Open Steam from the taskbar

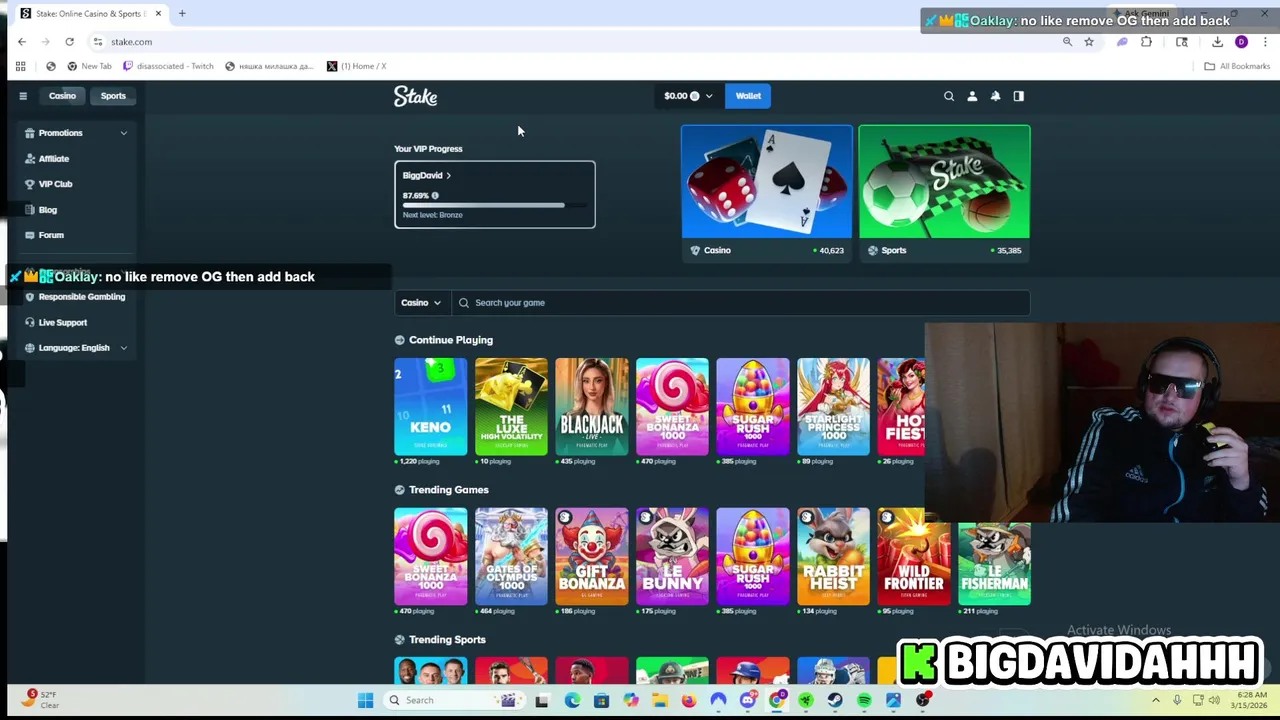click(835, 700)
